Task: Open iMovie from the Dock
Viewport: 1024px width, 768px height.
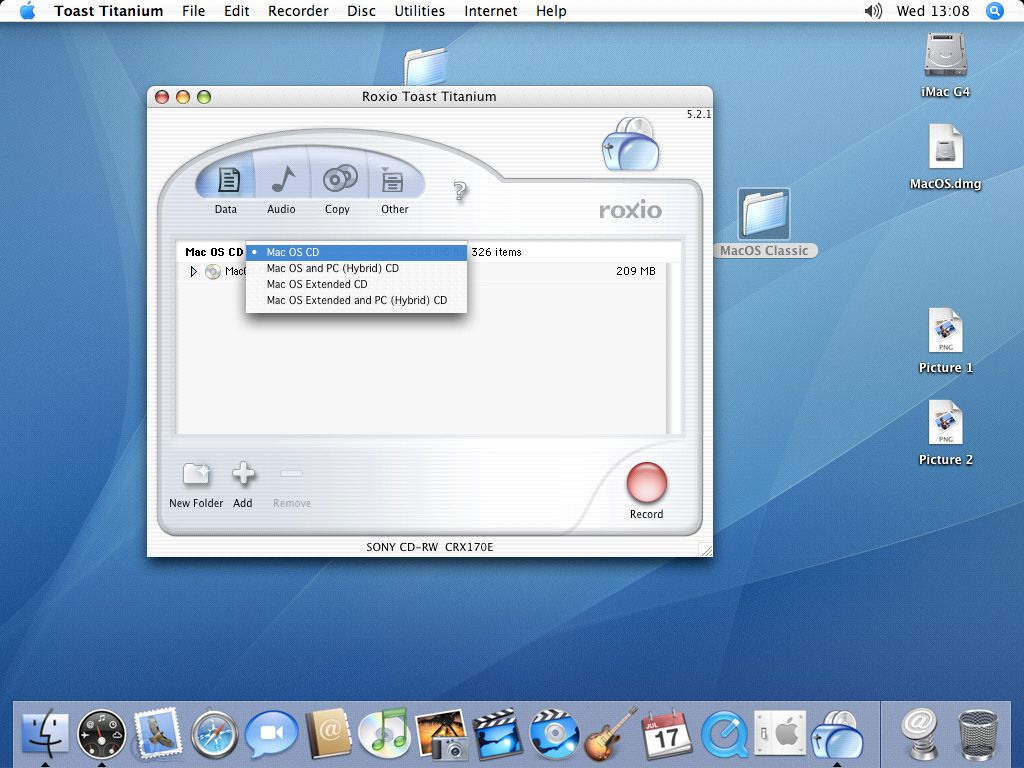Action: (x=498, y=735)
